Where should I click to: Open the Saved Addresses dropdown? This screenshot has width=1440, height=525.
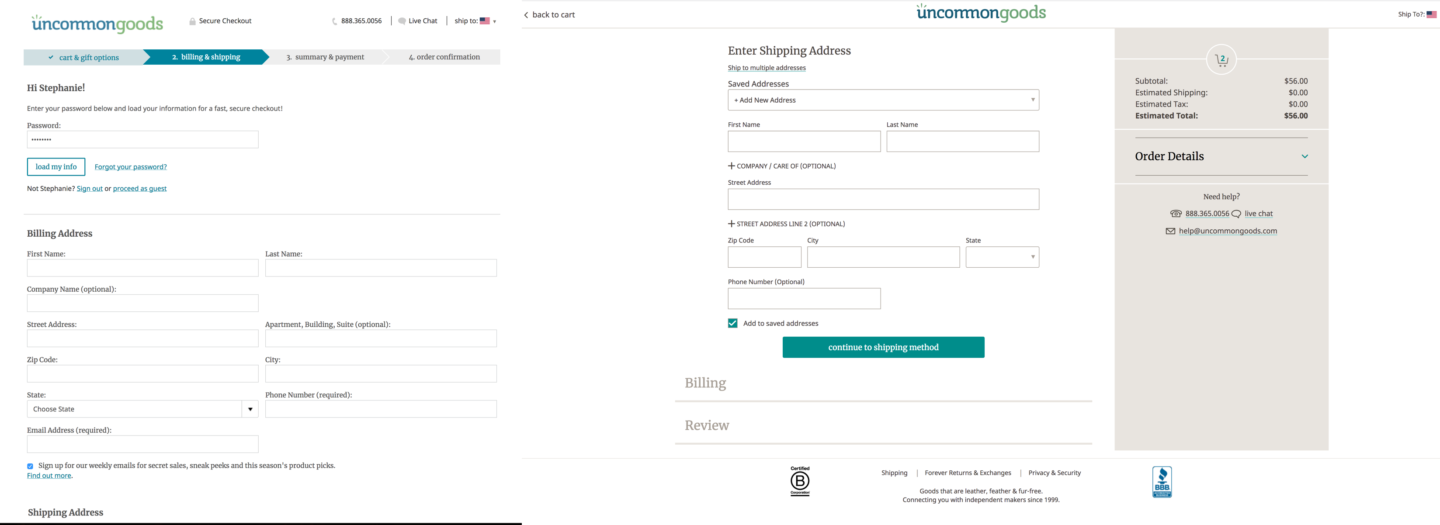(883, 100)
